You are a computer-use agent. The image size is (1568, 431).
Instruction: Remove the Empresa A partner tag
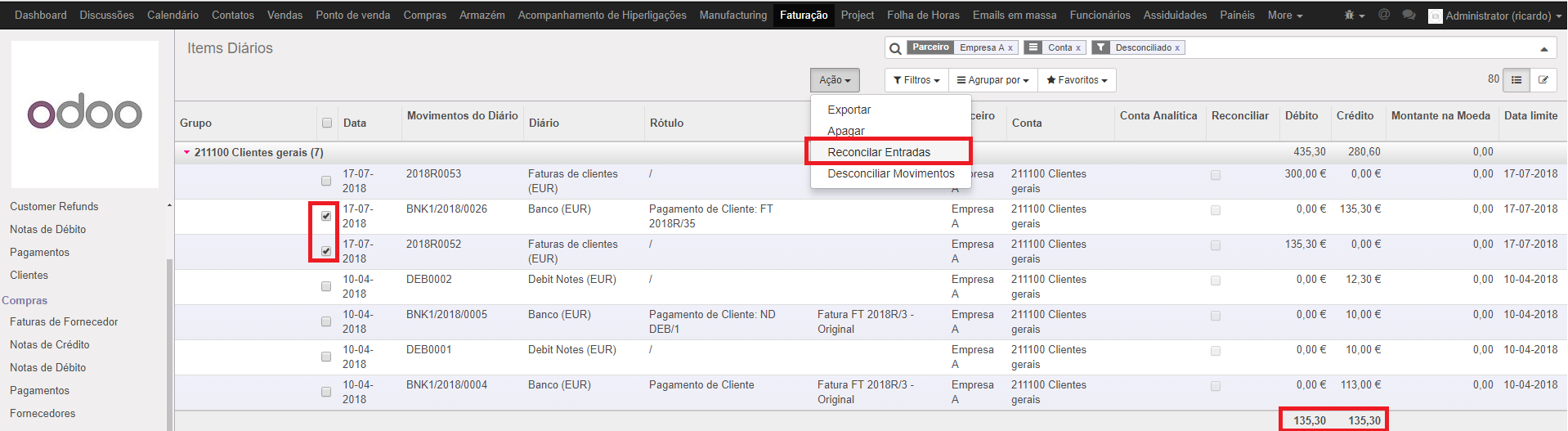(1010, 48)
